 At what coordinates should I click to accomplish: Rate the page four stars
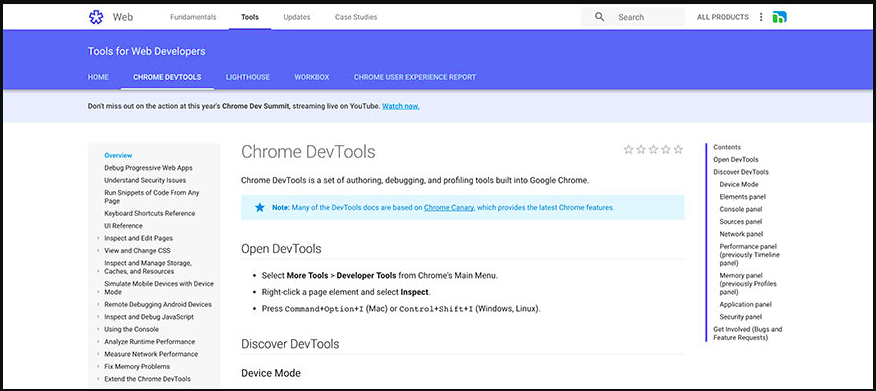pos(666,149)
